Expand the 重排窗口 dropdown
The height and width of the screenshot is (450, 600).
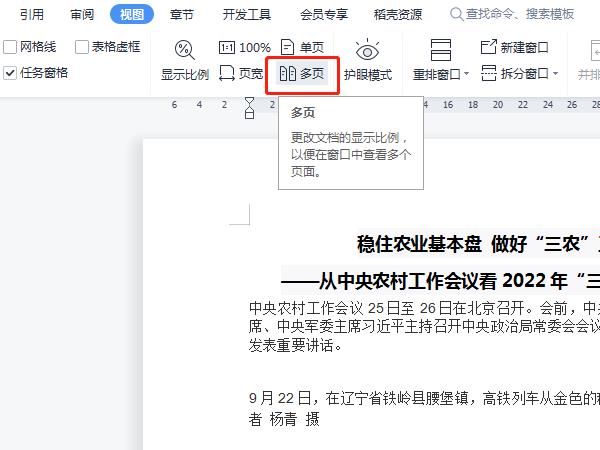tap(439, 74)
